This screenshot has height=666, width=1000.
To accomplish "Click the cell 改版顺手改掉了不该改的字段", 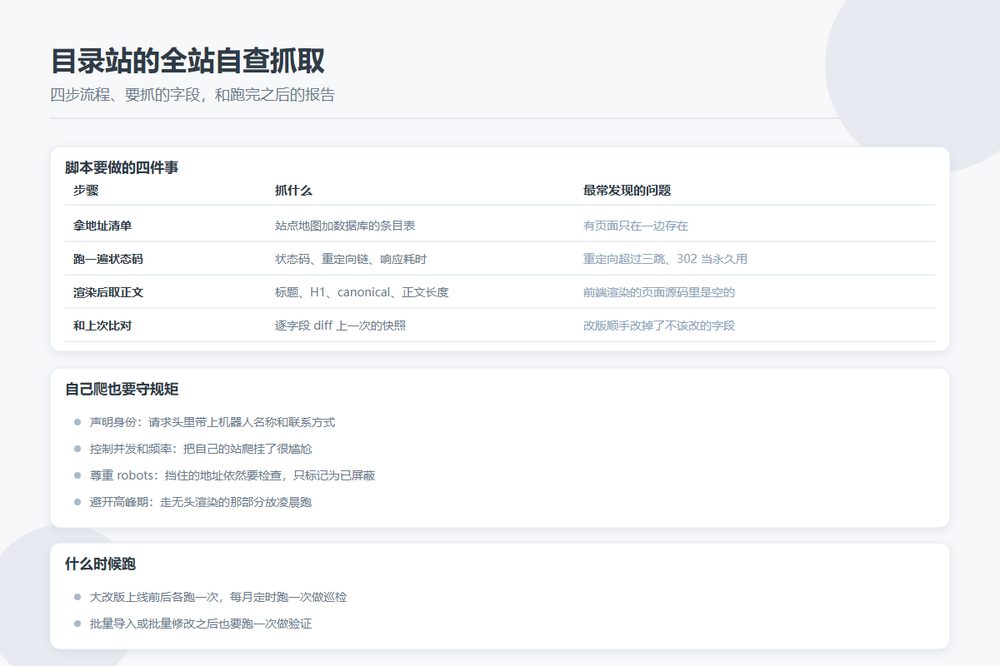I will click(x=659, y=325).
